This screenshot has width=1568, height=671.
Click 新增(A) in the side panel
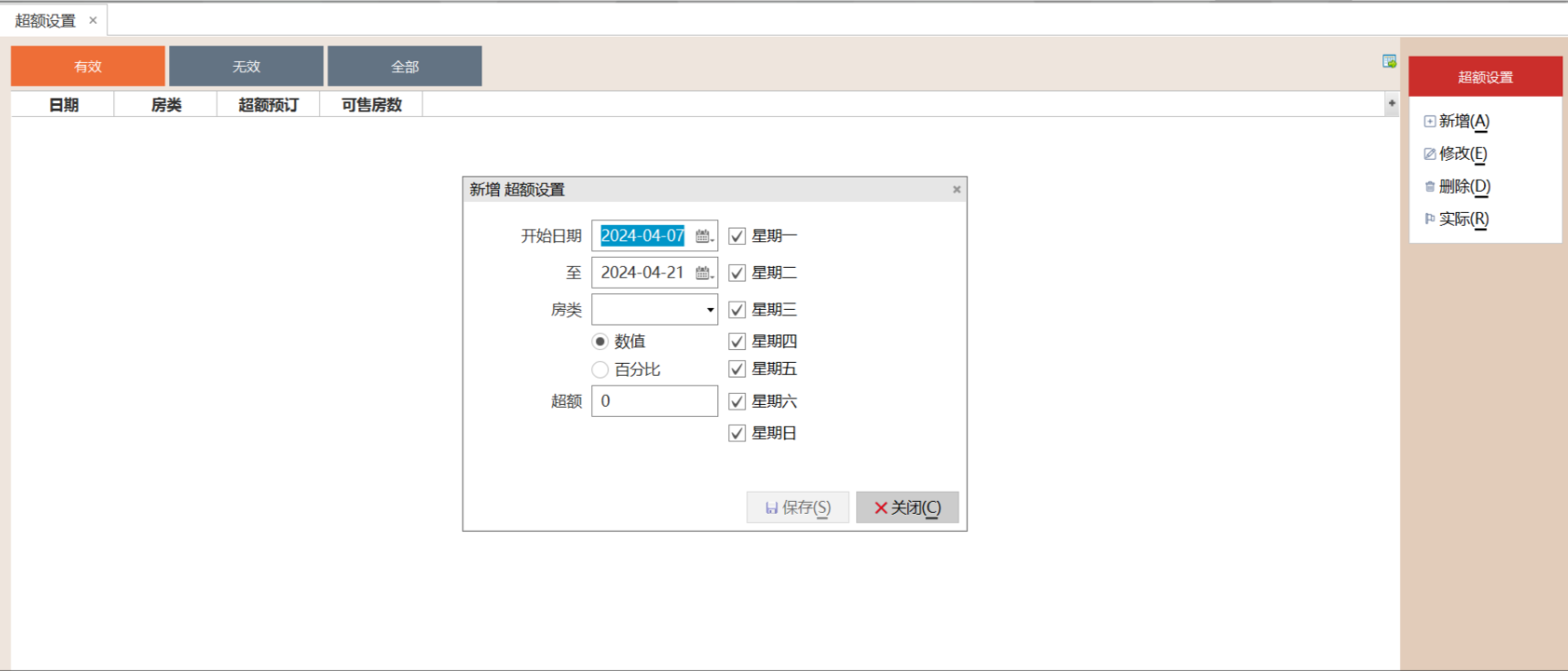[x=1463, y=122]
